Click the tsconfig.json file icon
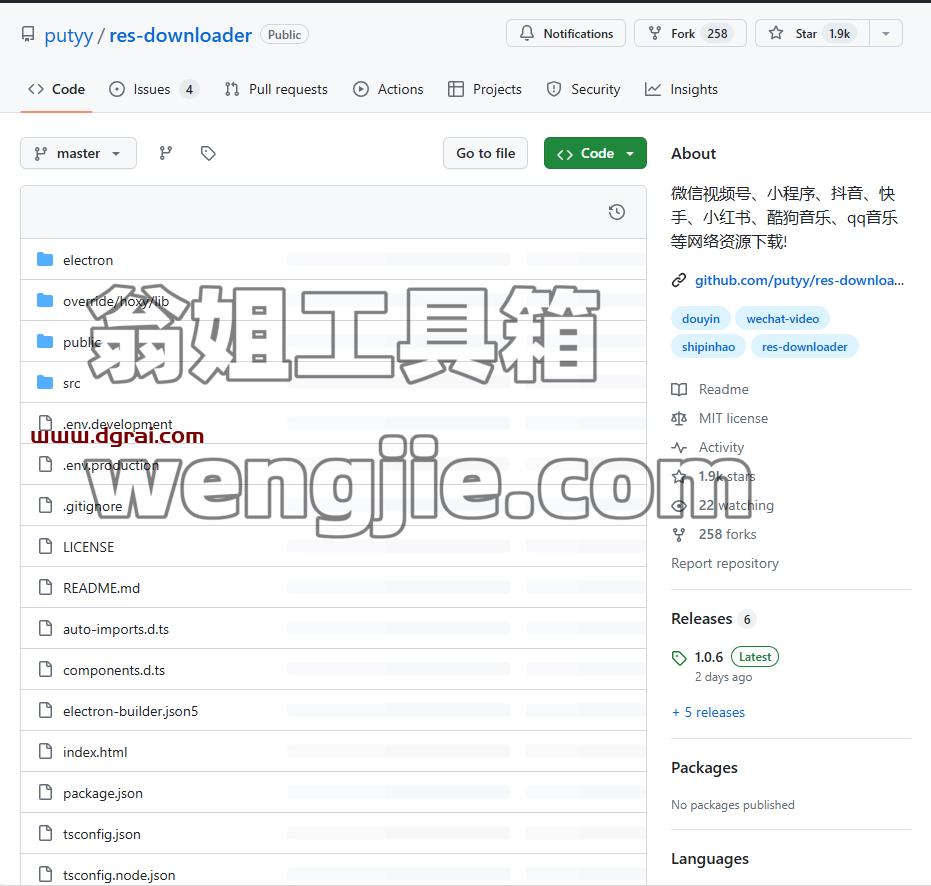This screenshot has width=931, height=886. [45, 833]
